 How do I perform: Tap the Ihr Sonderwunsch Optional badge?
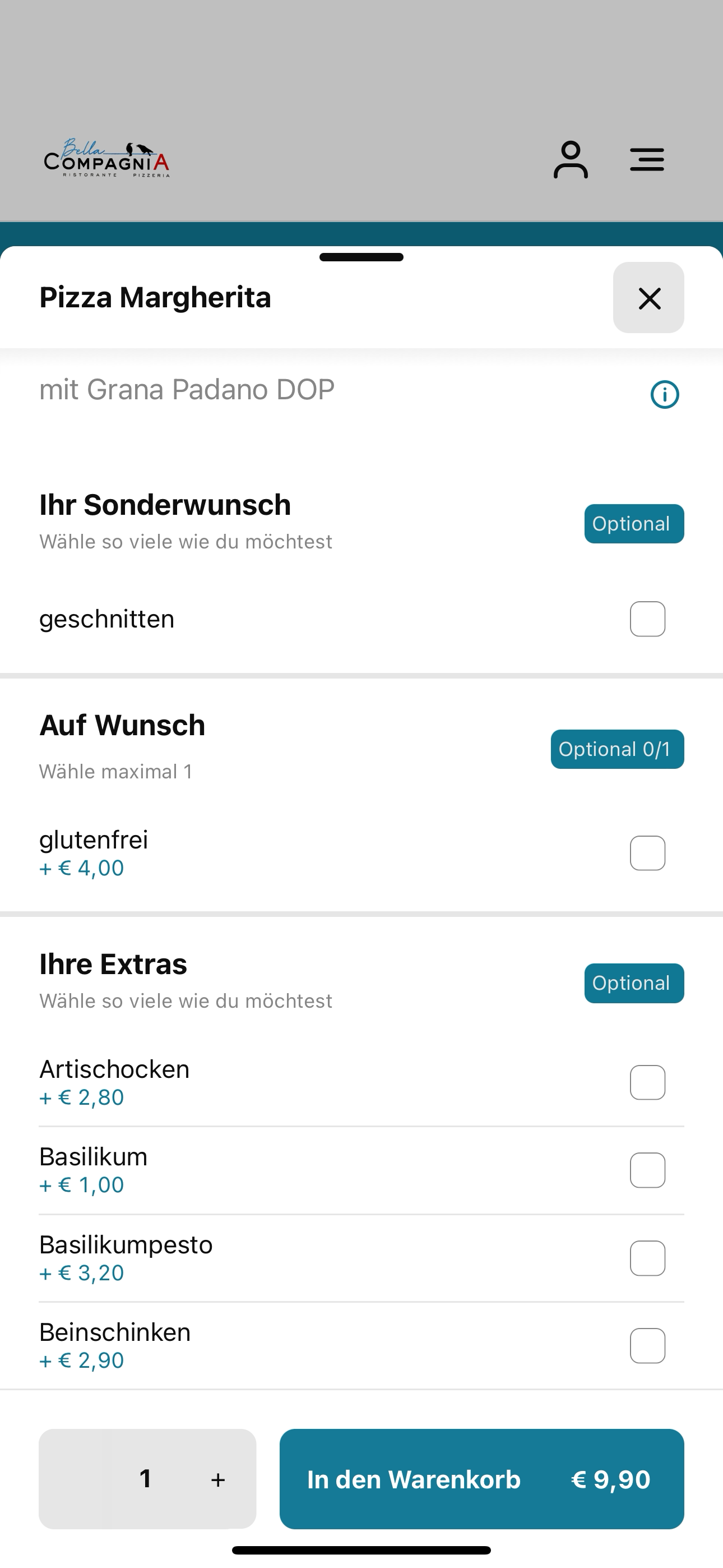click(634, 524)
